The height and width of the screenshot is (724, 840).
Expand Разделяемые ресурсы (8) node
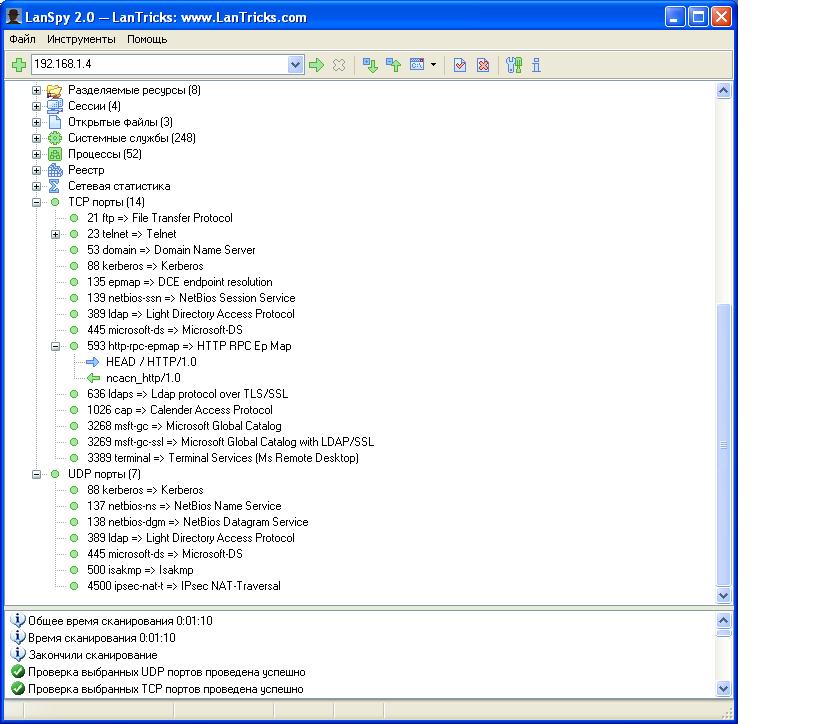click(x=36, y=91)
